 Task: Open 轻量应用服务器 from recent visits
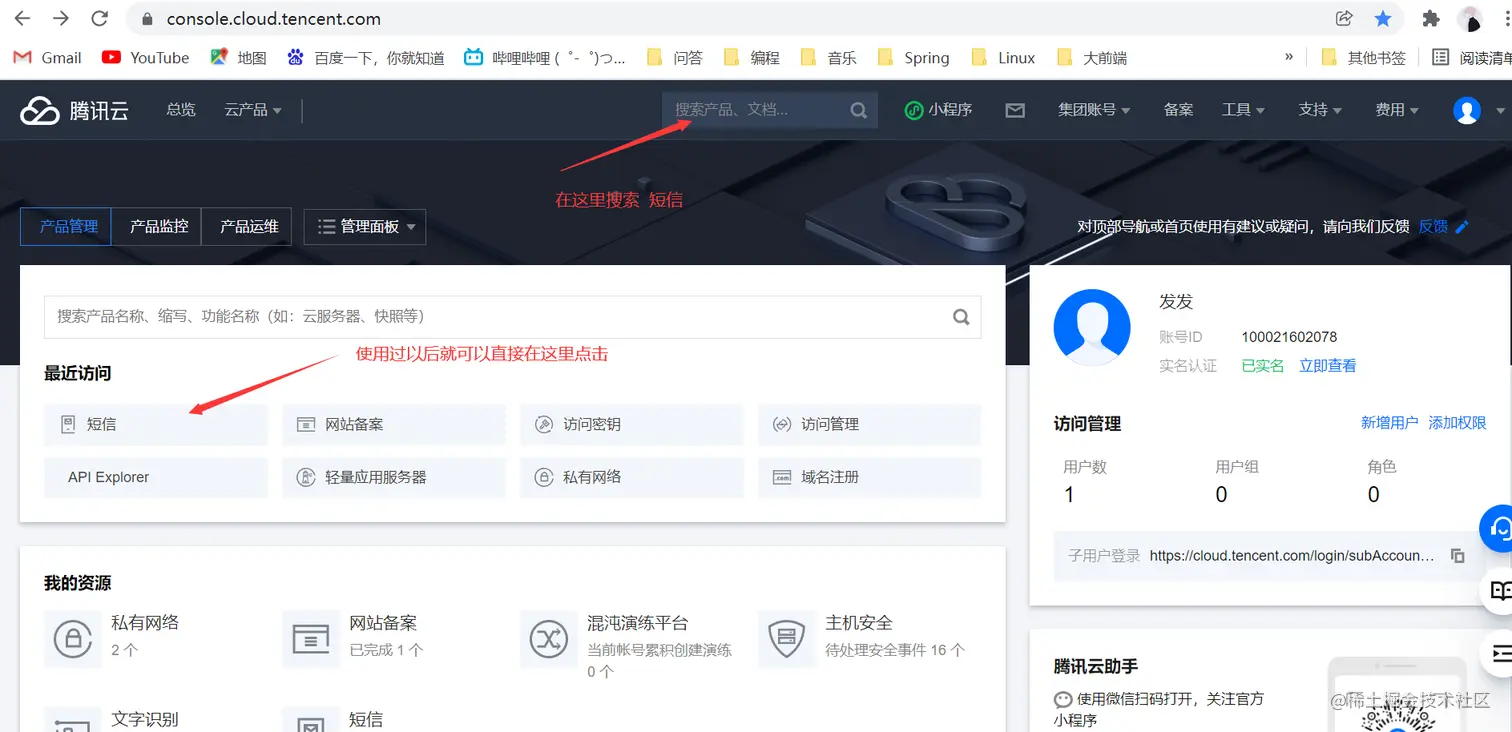(394, 477)
